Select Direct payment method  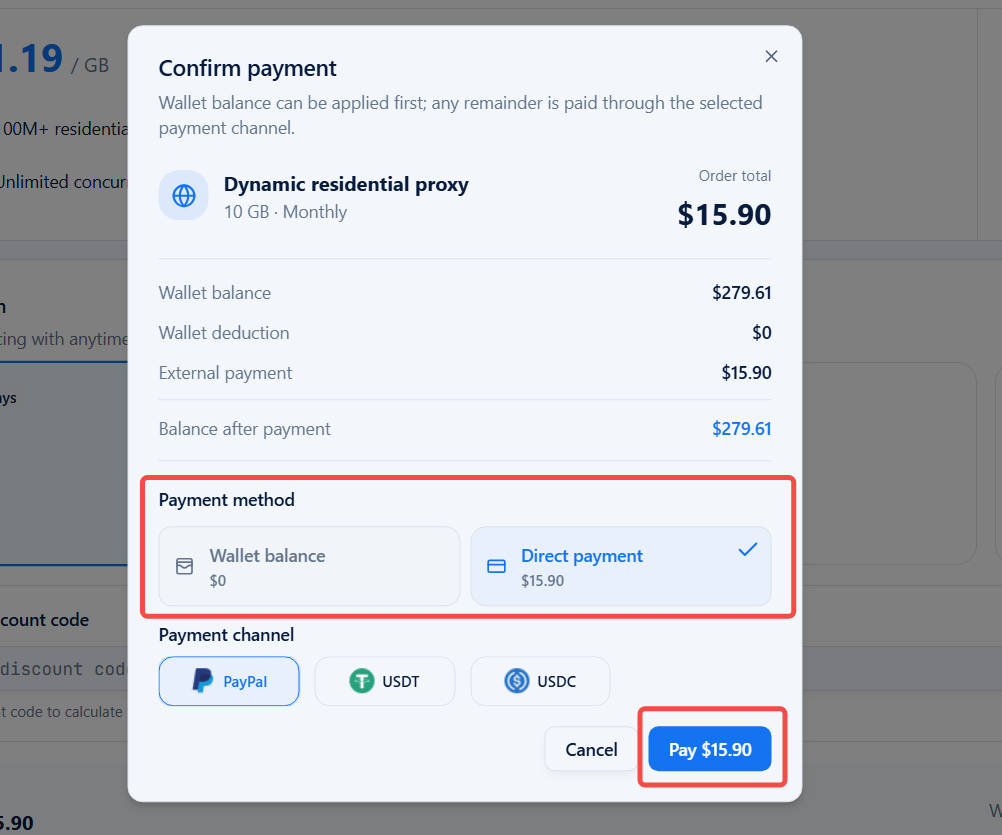pos(621,566)
